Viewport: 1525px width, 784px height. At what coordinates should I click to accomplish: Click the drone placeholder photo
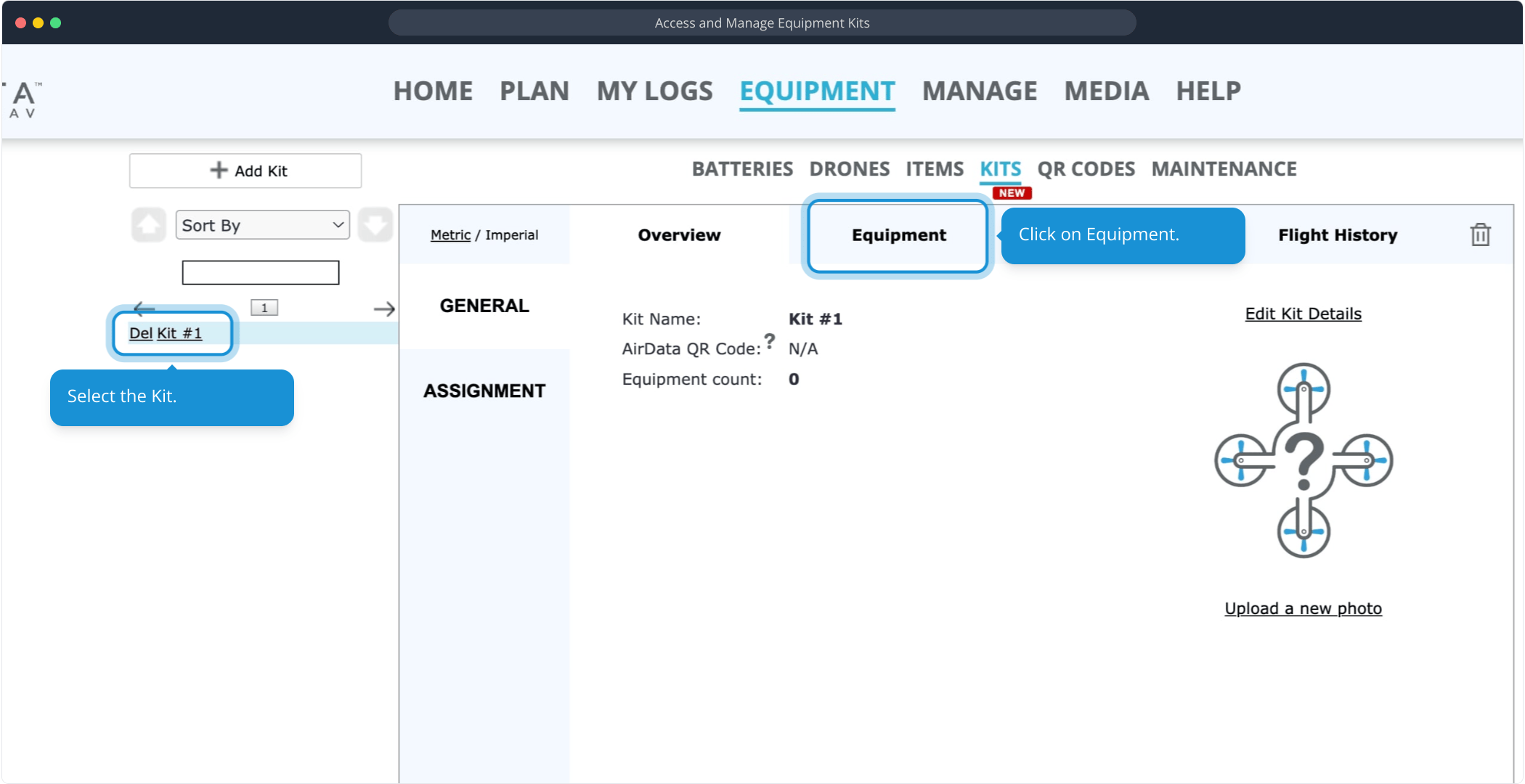pos(1304,460)
